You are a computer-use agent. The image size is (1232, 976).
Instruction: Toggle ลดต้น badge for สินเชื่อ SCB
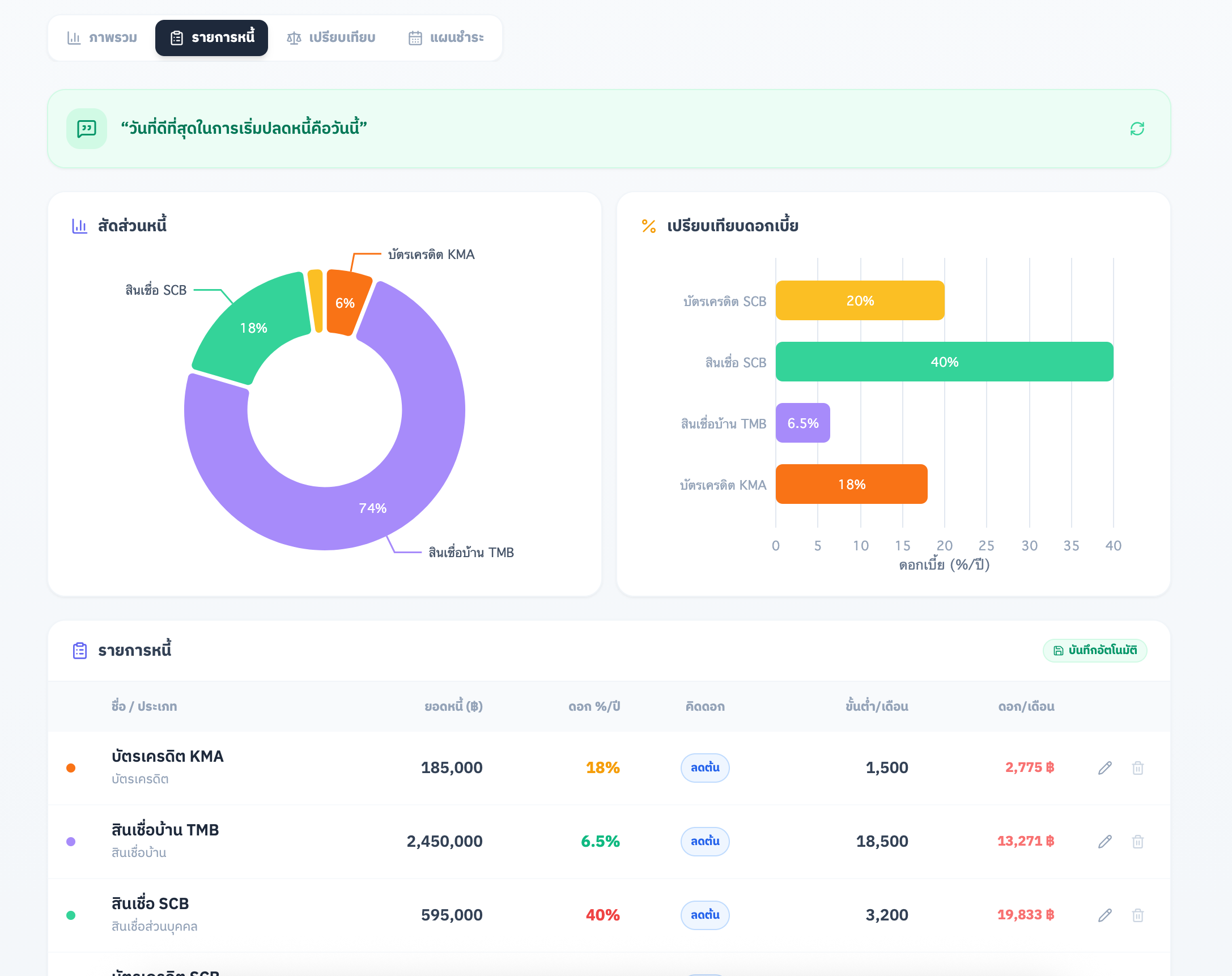point(704,915)
